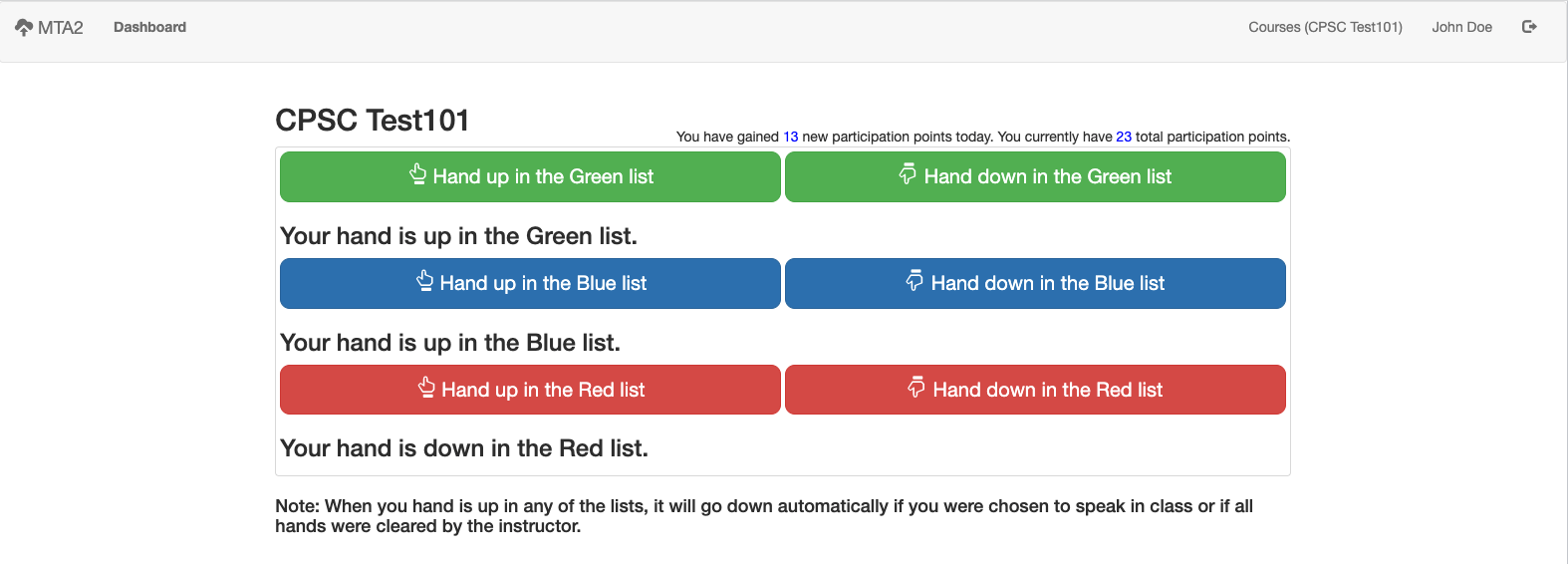The height and width of the screenshot is (564, 1568).
Task: Lower hand in the Blue list
Action: click(x=1035, y=283)
